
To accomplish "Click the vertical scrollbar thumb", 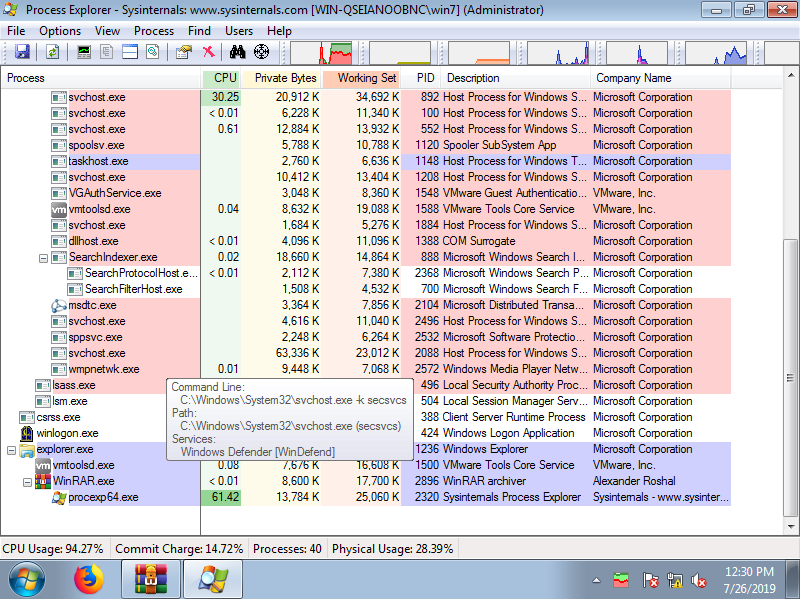I will tap(791, 378).
